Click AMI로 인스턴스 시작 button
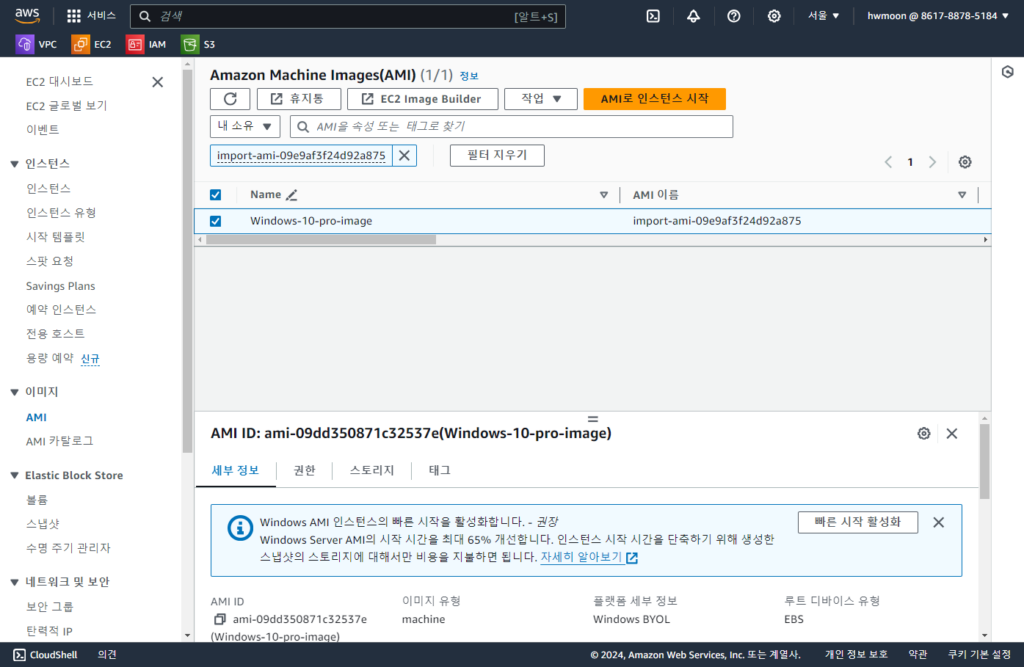1024x667 pixels. click(654, 99)
